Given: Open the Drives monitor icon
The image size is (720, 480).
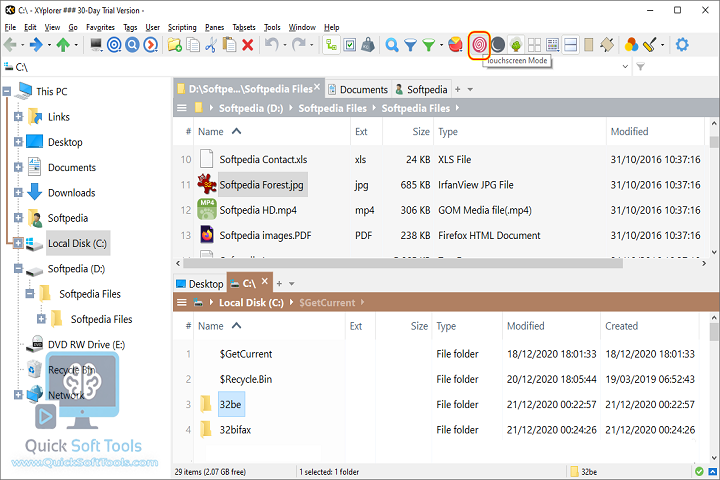Looking at the screenshot, I should pyautogui.click(x=96, y=45).
